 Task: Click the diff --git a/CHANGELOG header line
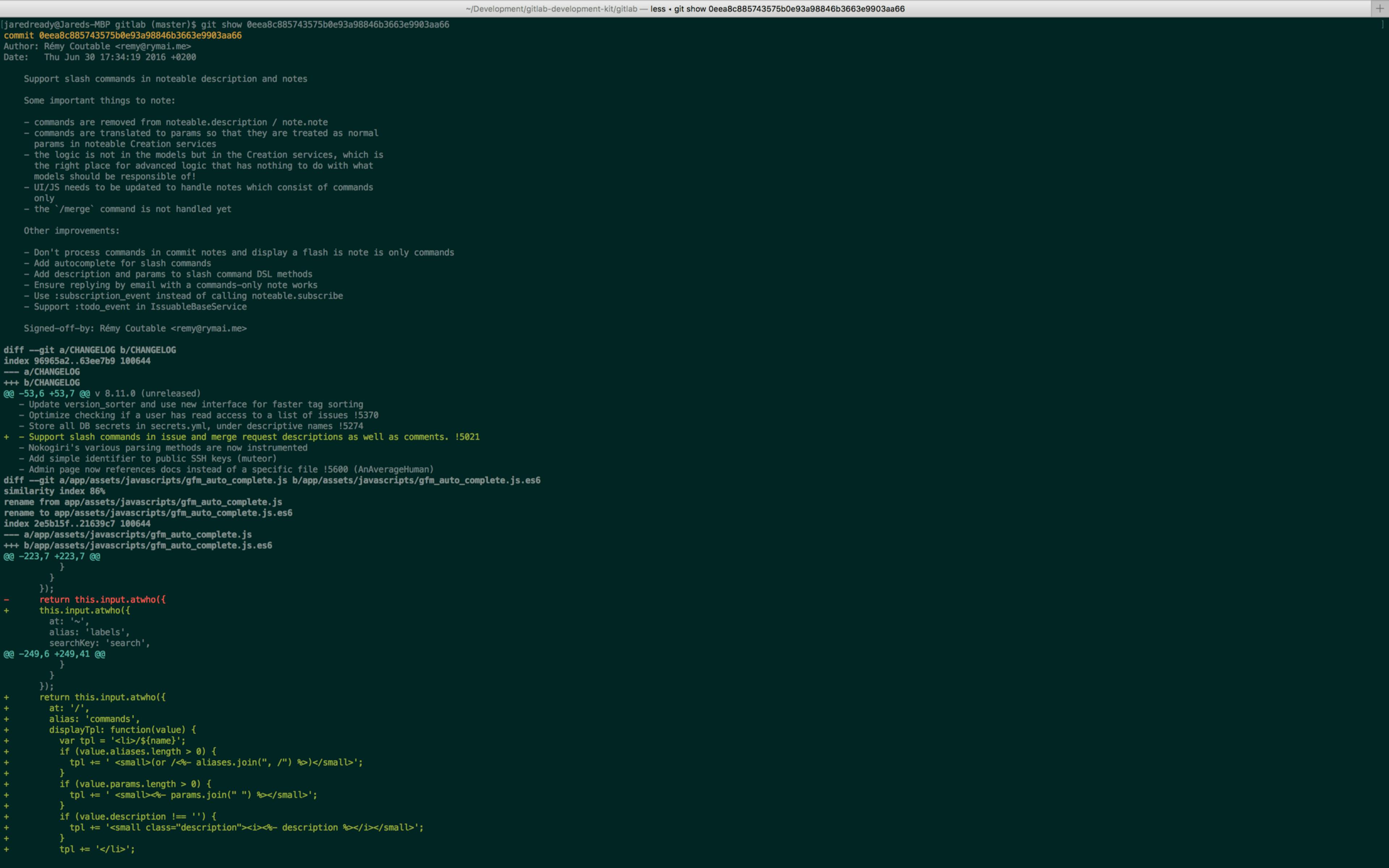90,350
